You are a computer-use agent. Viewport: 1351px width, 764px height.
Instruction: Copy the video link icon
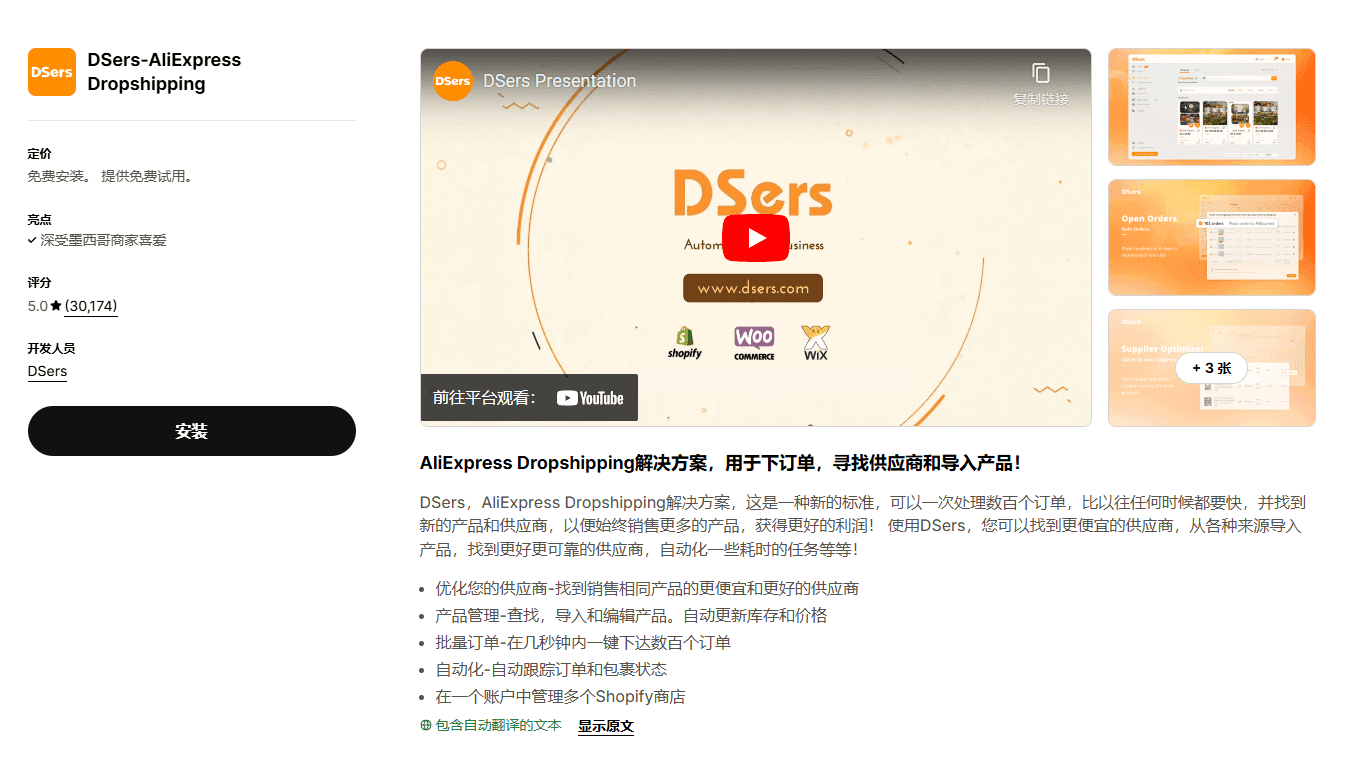coord(1041,73)
